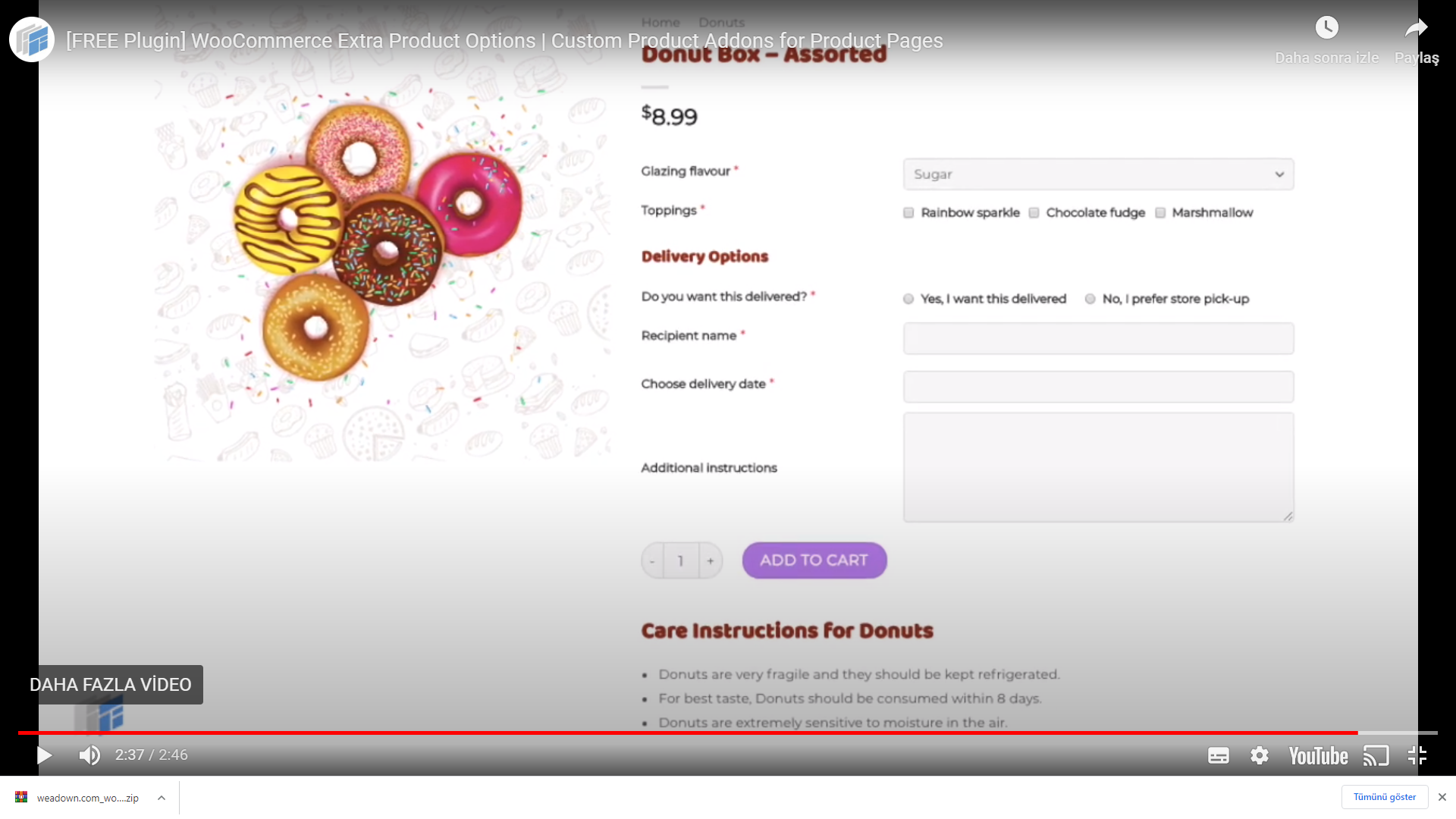Image resolution: width=1456 pixels, height=819 pixels.
Task: Decrease the product quantity
Action: click(x=652, y=561)
